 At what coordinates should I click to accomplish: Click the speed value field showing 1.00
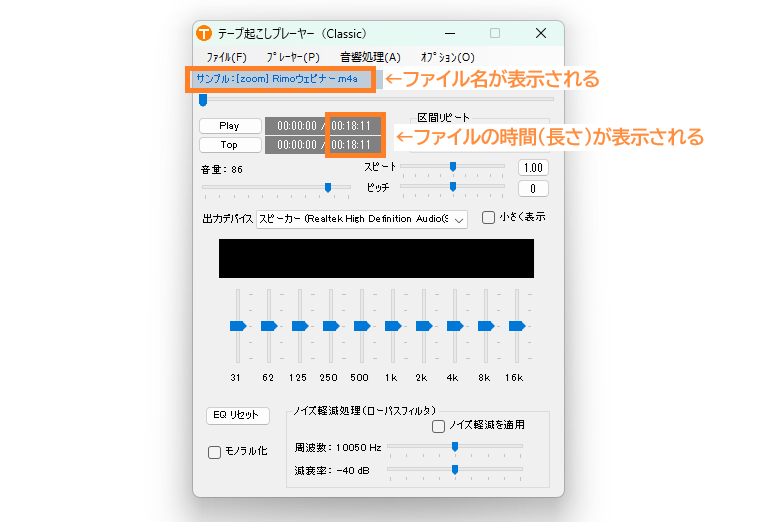tap(533, 168)
